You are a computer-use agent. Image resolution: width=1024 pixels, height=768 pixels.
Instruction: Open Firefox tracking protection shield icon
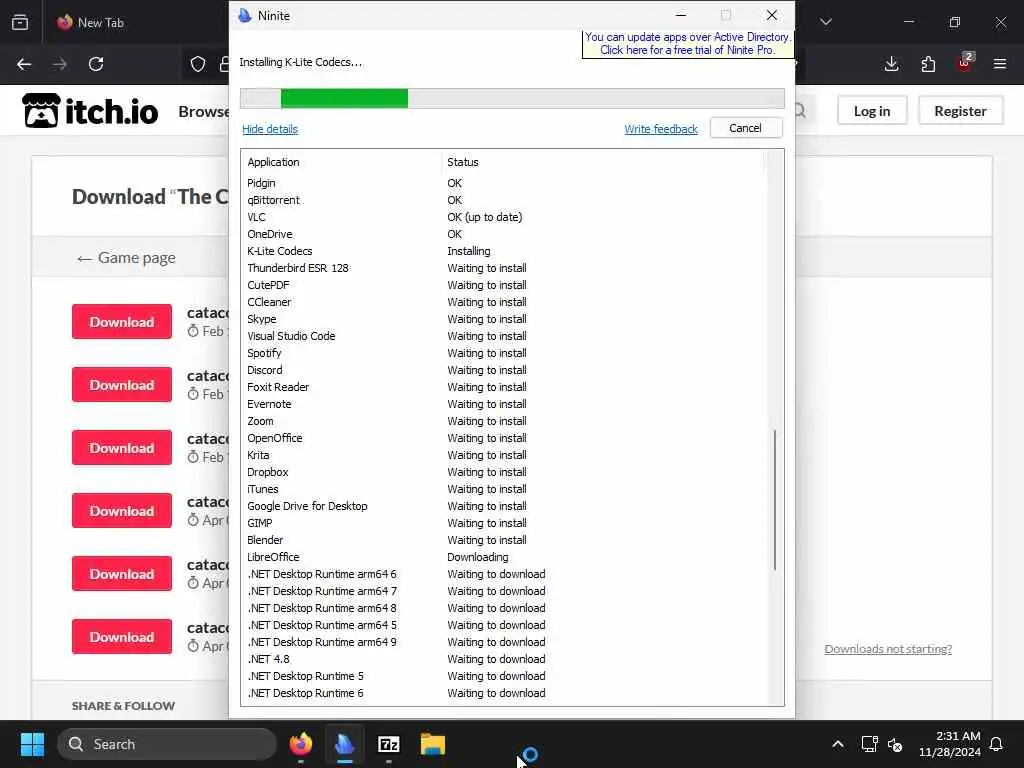click(198, 64)
